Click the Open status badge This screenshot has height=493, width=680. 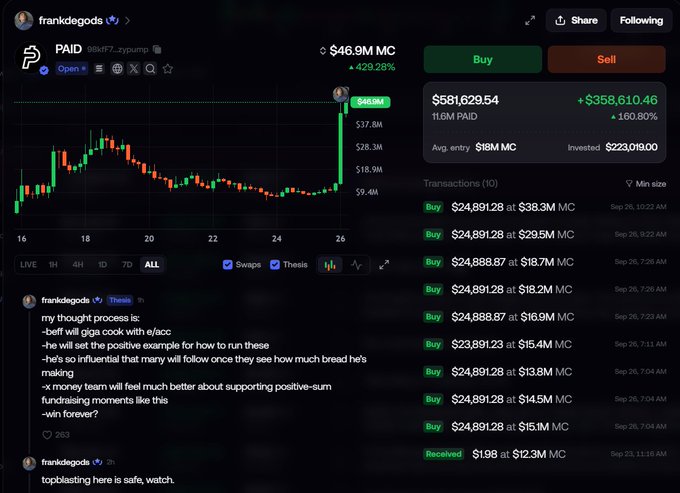72,69
